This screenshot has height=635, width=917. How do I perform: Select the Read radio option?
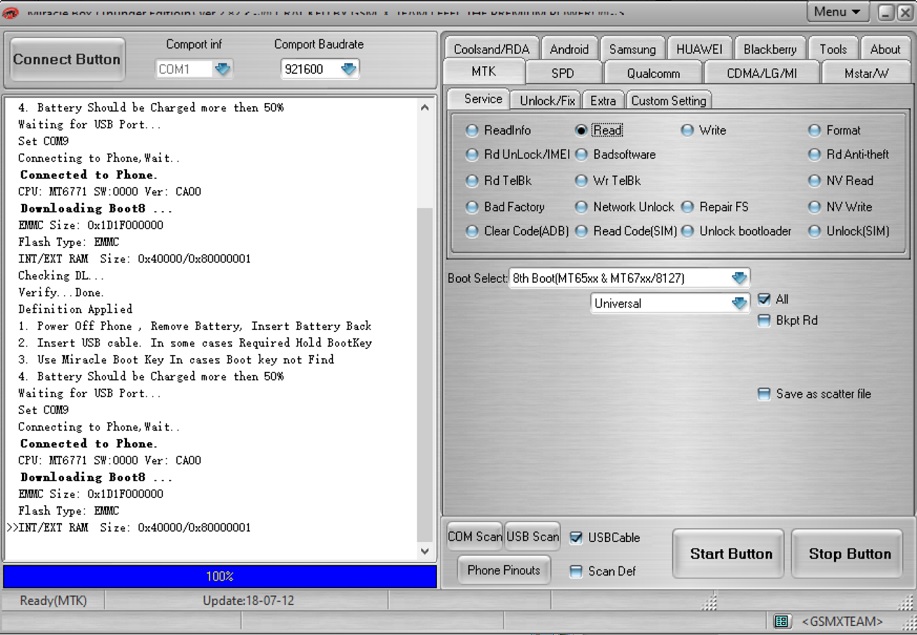(x=599, y=130)
